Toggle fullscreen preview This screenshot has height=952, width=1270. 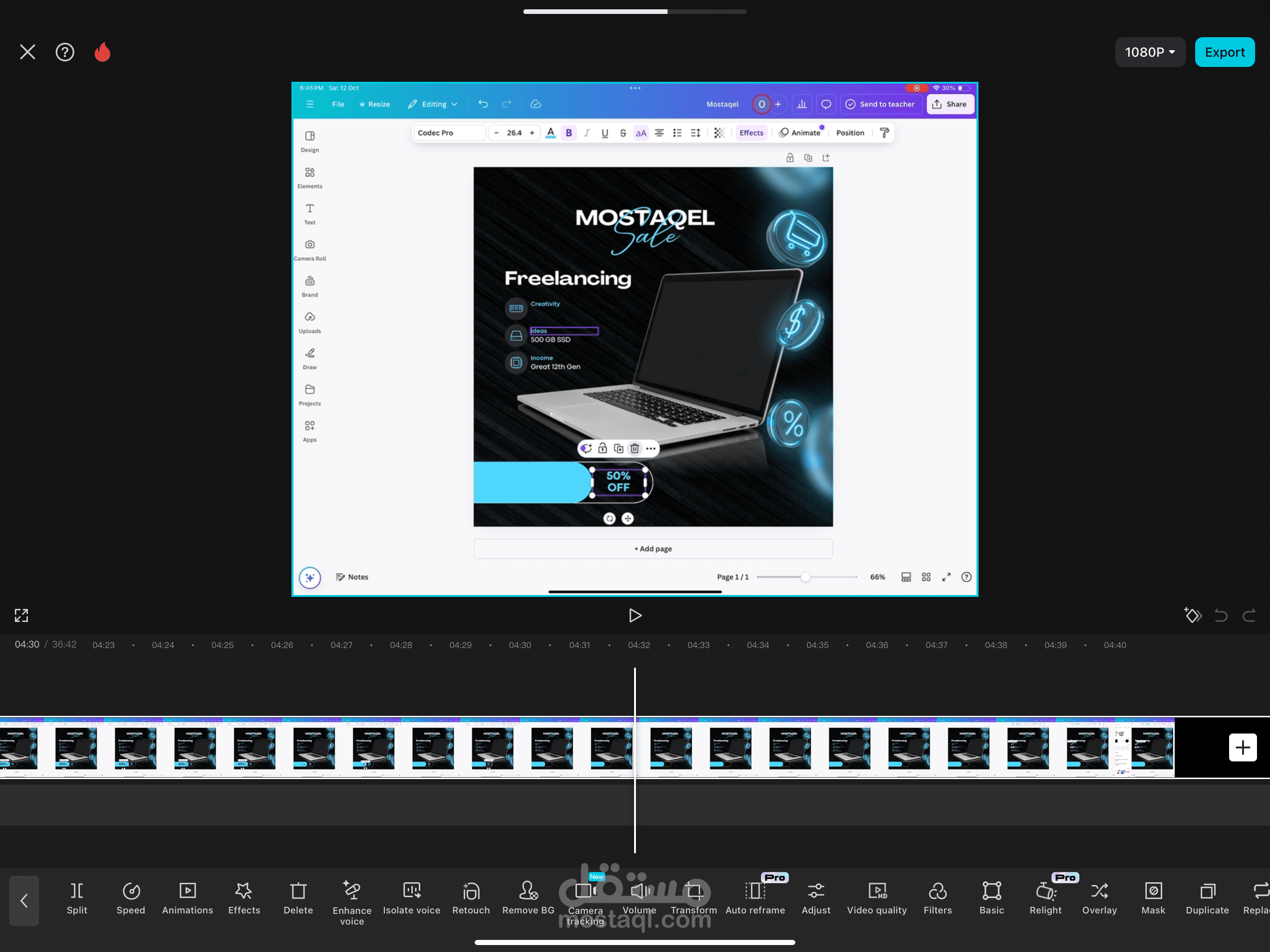tap(21, 615)
